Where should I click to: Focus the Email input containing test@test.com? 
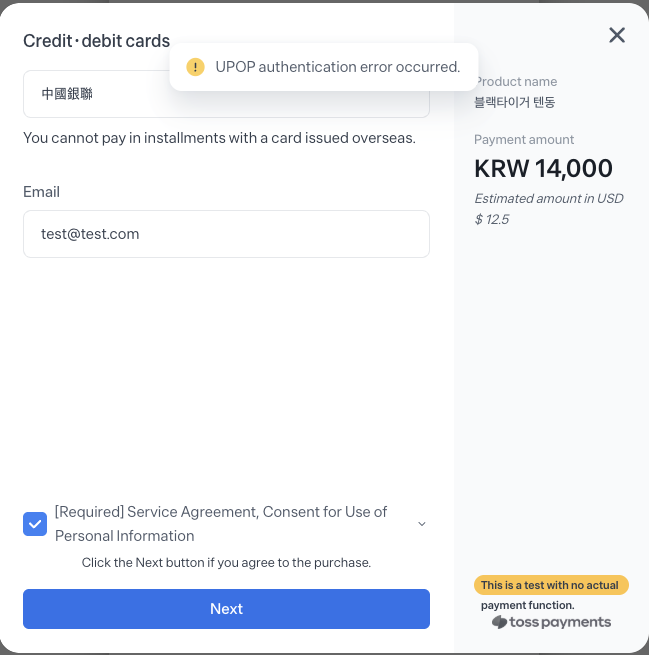[226, 234]
